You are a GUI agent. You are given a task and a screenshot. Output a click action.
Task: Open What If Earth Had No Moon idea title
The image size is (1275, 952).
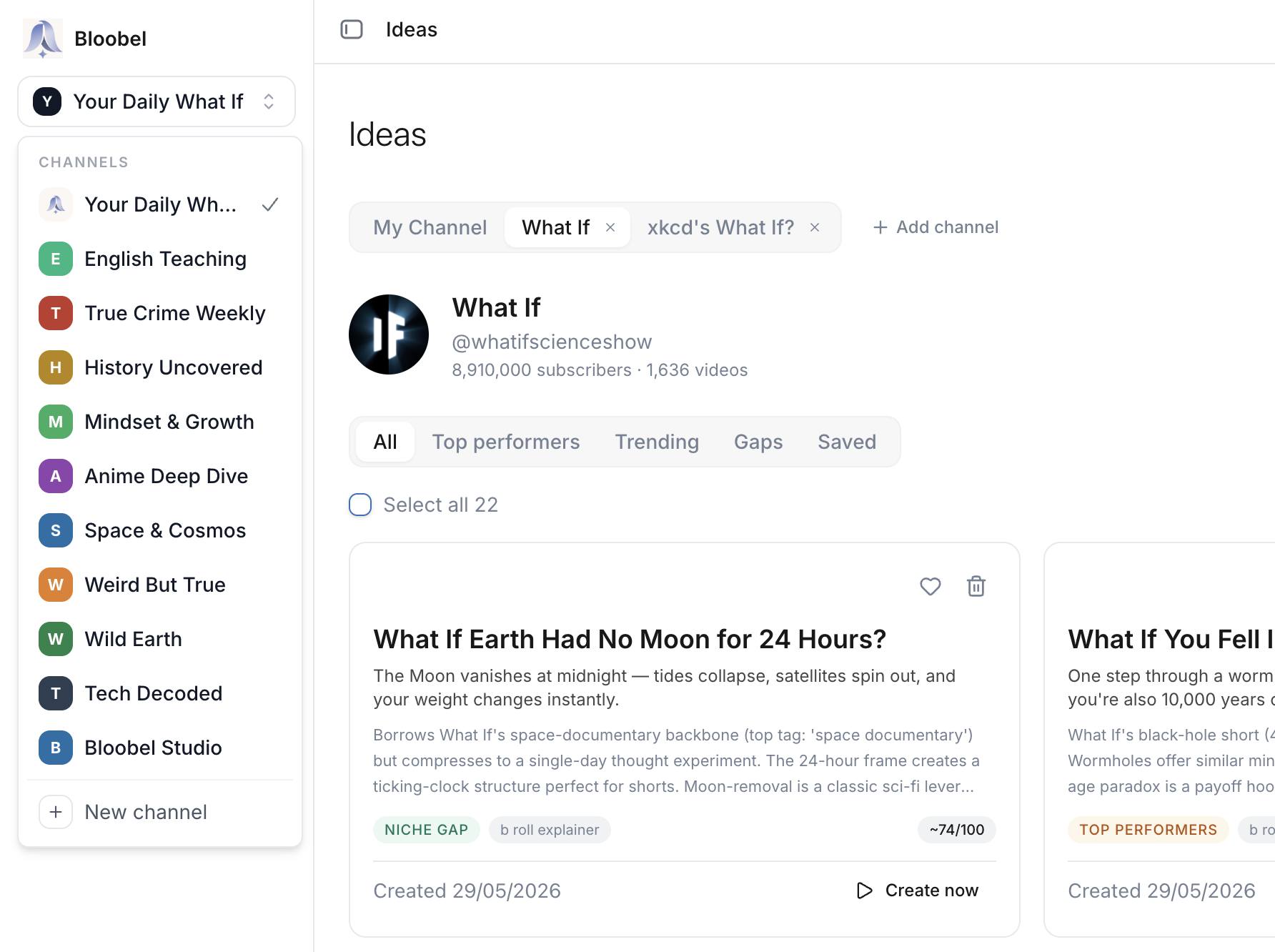click(630, 639)
